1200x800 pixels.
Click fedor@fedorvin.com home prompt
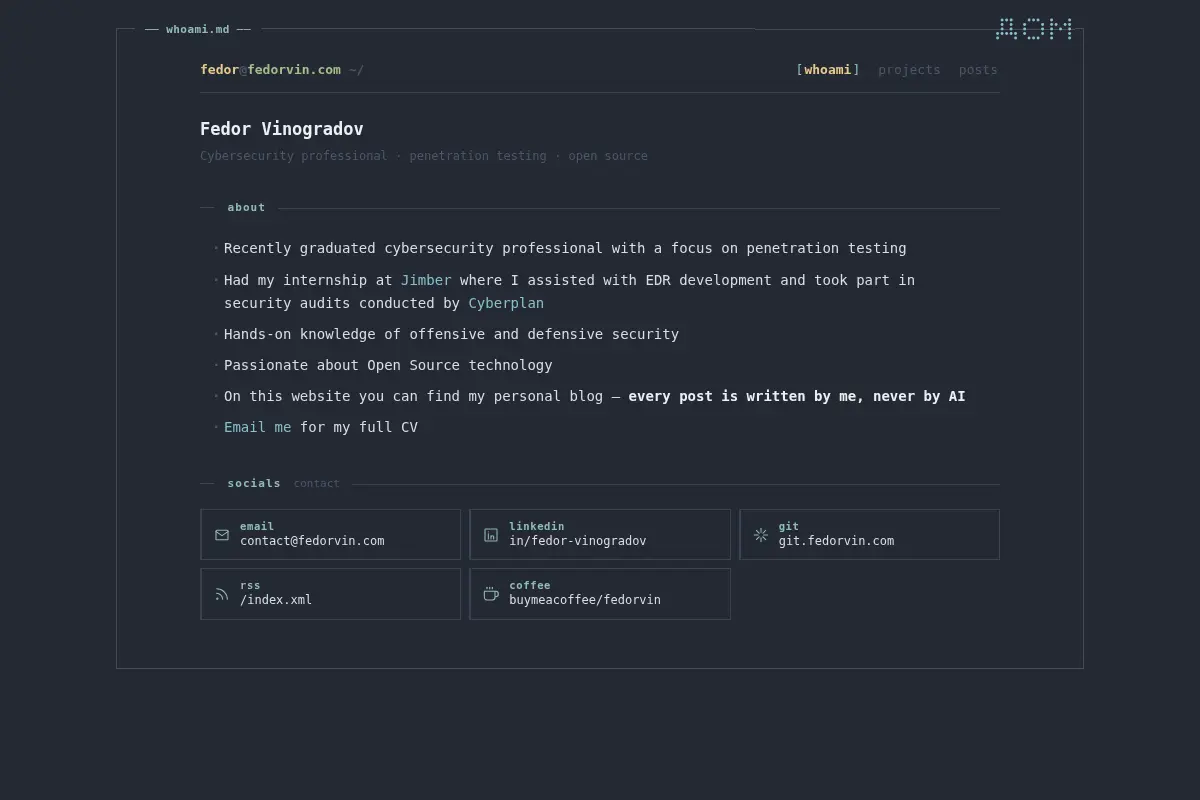coord(282,70)
